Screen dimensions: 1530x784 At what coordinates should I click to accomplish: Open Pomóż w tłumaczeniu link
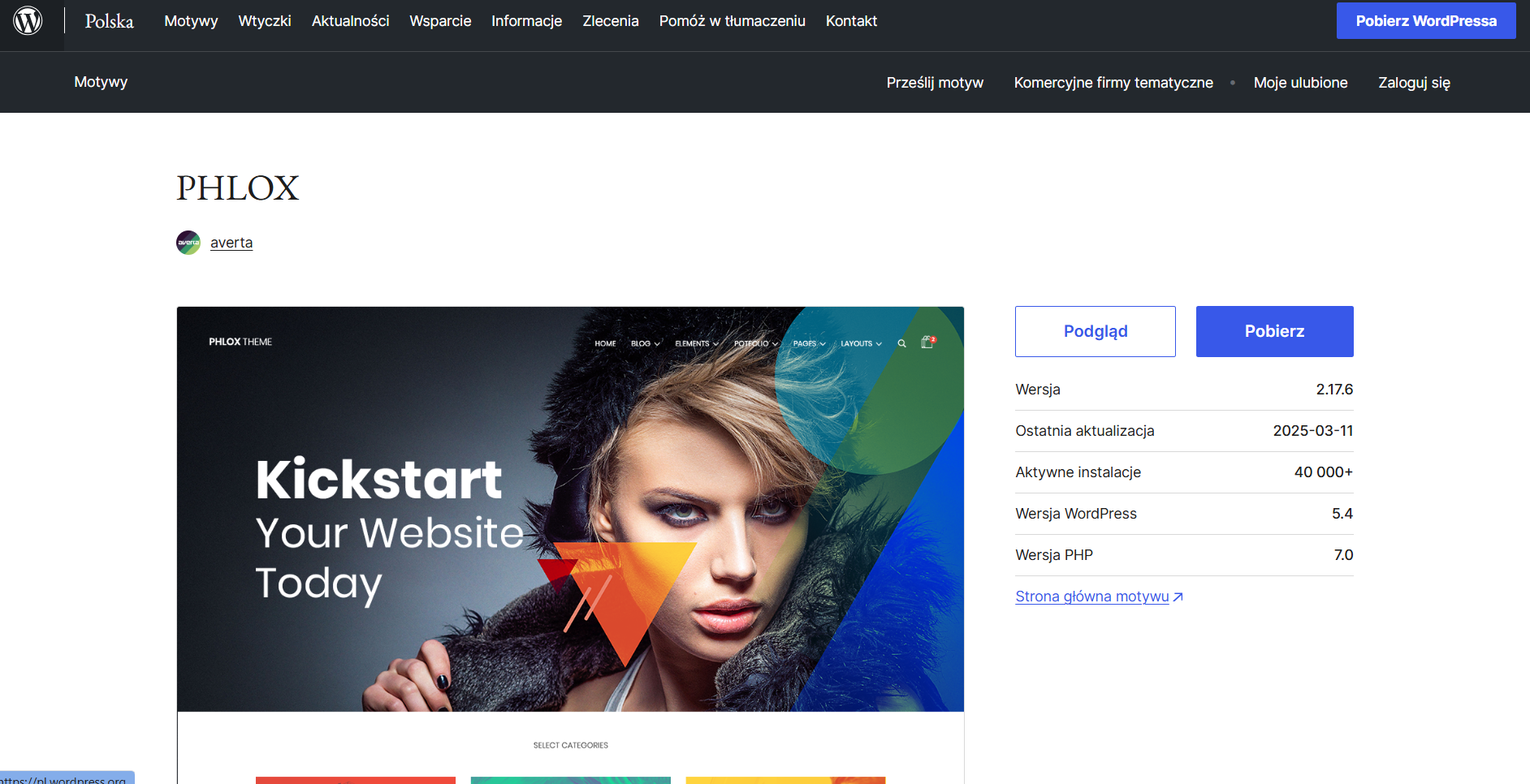733,21
